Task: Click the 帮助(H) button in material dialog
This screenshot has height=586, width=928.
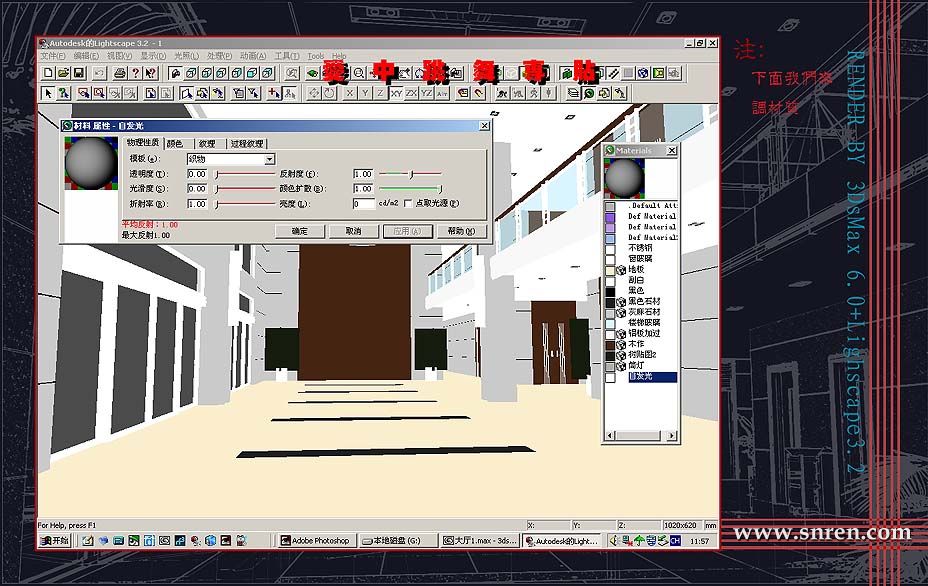Action: (462, 231)
